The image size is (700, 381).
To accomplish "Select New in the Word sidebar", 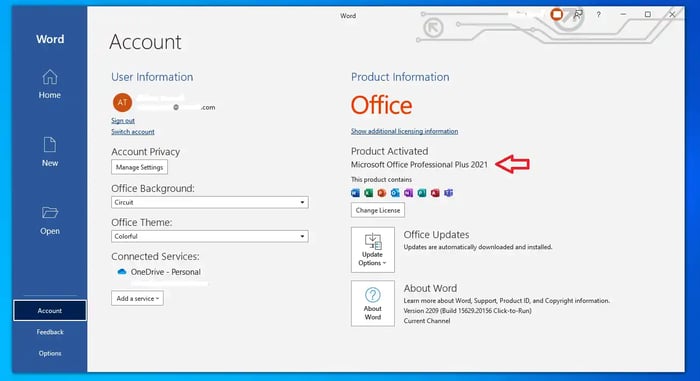I will pos(50,152).
